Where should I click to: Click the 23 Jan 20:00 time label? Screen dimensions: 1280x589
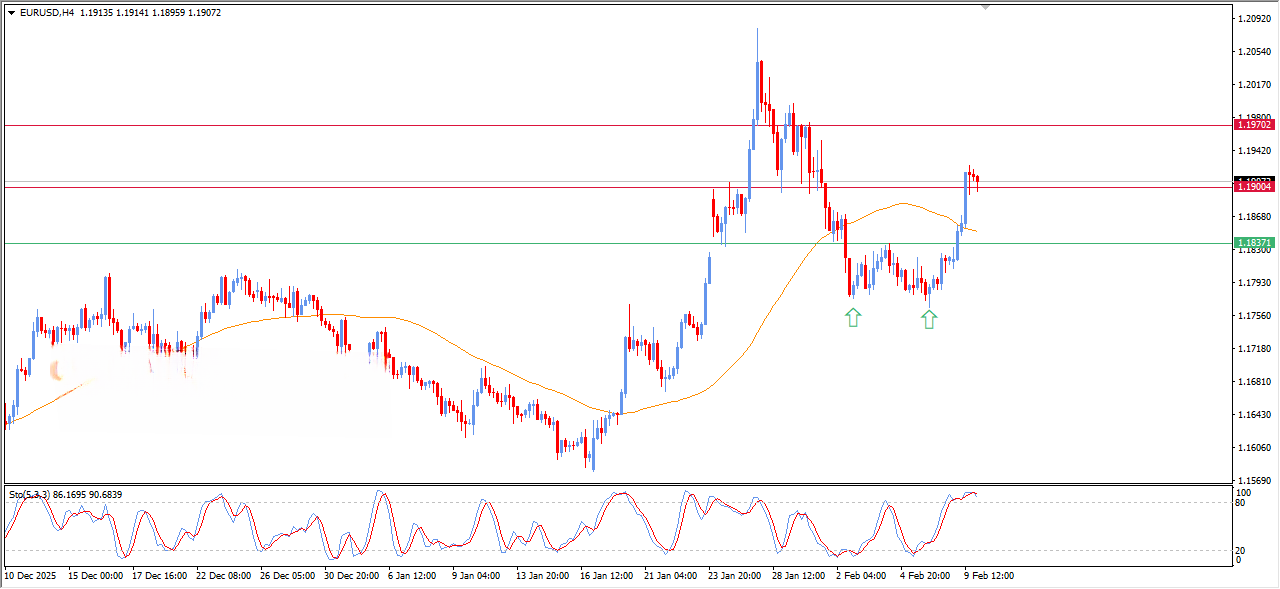click(x=733, y=576)
